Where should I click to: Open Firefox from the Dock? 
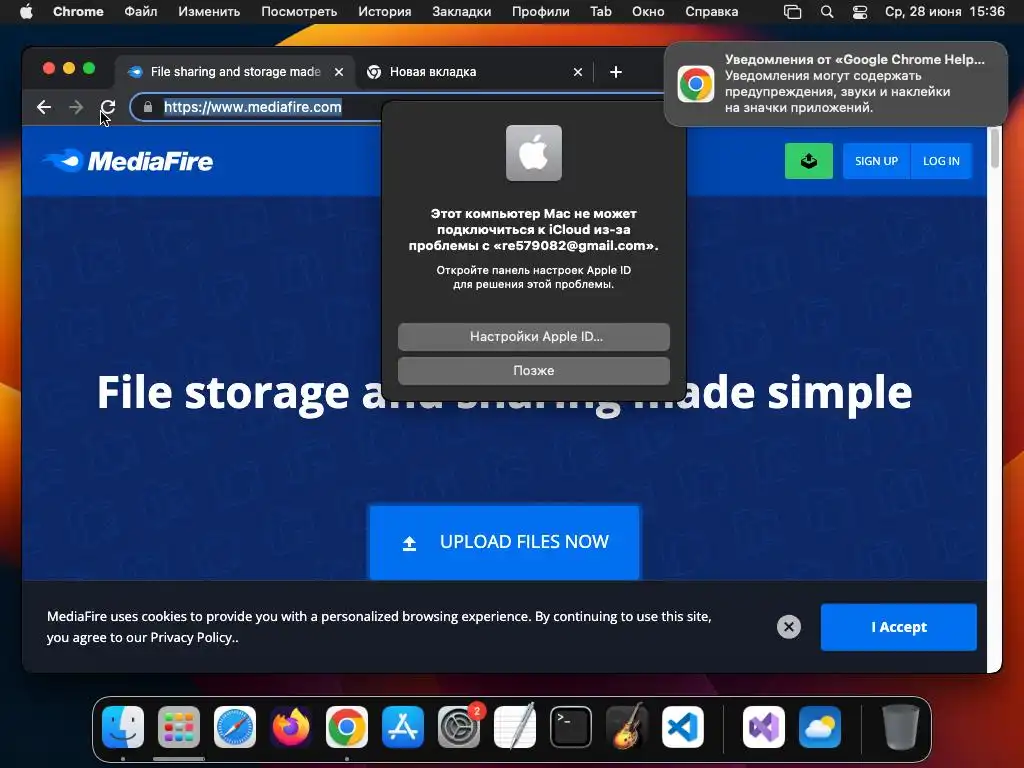(291, 727)
